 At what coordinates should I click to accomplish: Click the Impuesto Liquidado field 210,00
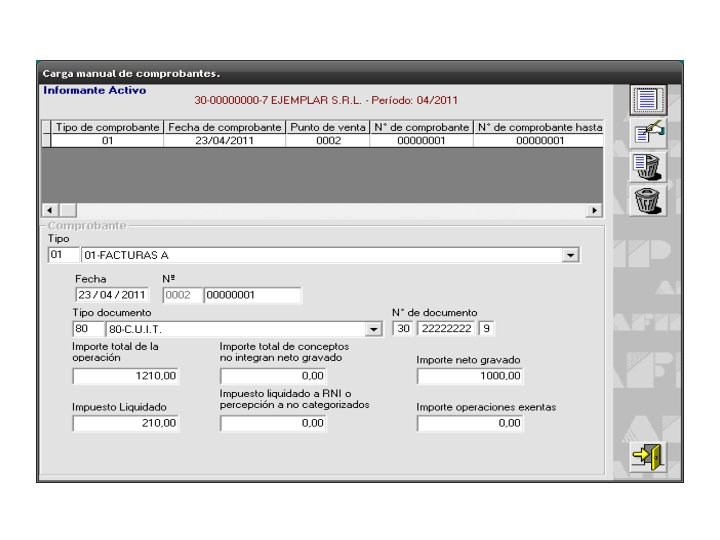coord(125,423)
